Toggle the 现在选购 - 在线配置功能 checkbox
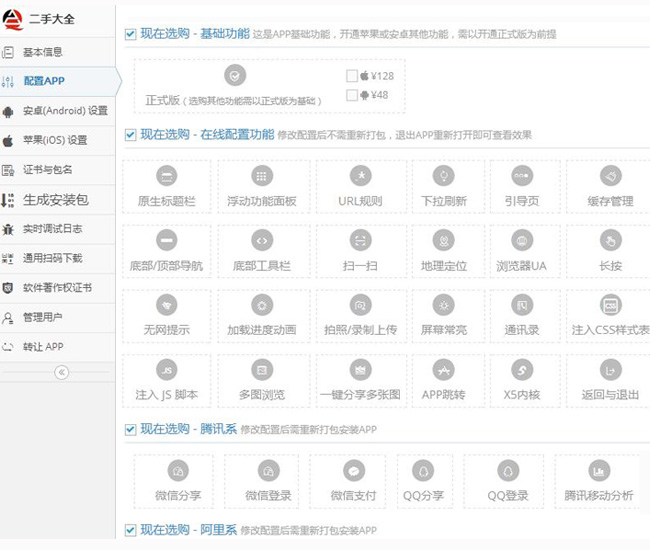The height and width of the screenshot is (550, 650). click(130, 135)
